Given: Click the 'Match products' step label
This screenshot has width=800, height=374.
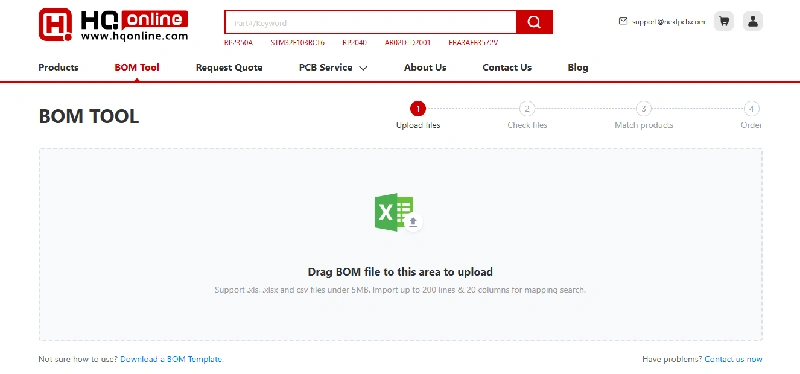Looking at the screenshot, I should (643, 125).
